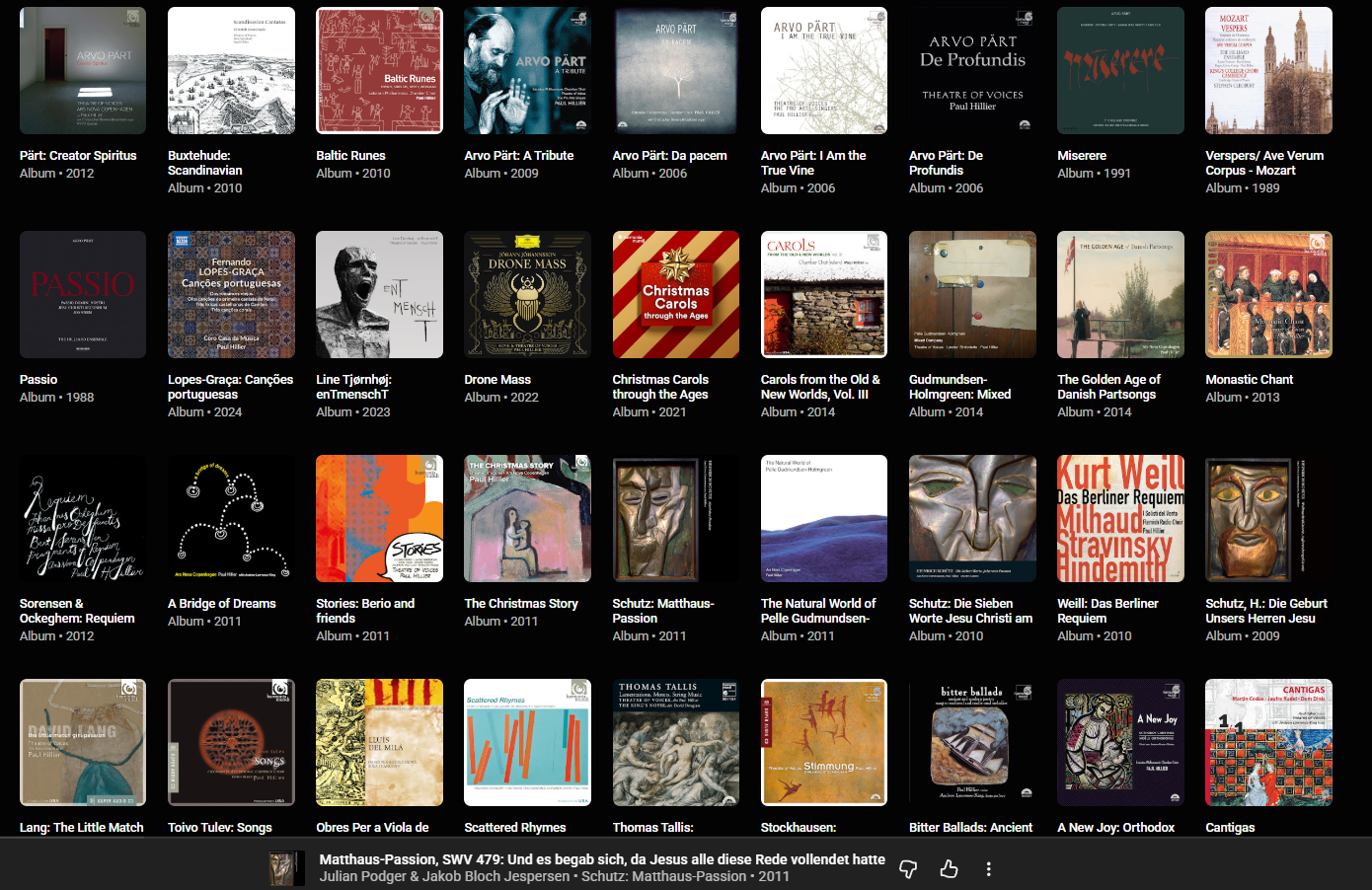Click 'Julian Podger & Jakob Bloch Jespersen' artist link
This screenshot has width=1372, height=890.
tap(444, 876)
